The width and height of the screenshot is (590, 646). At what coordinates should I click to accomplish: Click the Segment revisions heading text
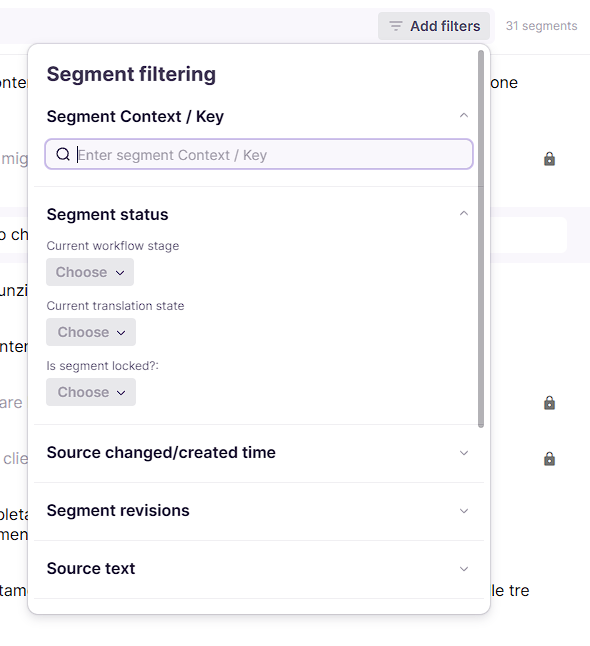click(118, 510)
